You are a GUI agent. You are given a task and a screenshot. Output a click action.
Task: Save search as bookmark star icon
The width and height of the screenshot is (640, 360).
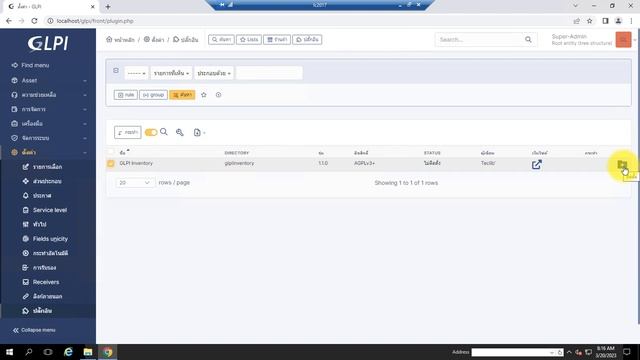point(204,95)
